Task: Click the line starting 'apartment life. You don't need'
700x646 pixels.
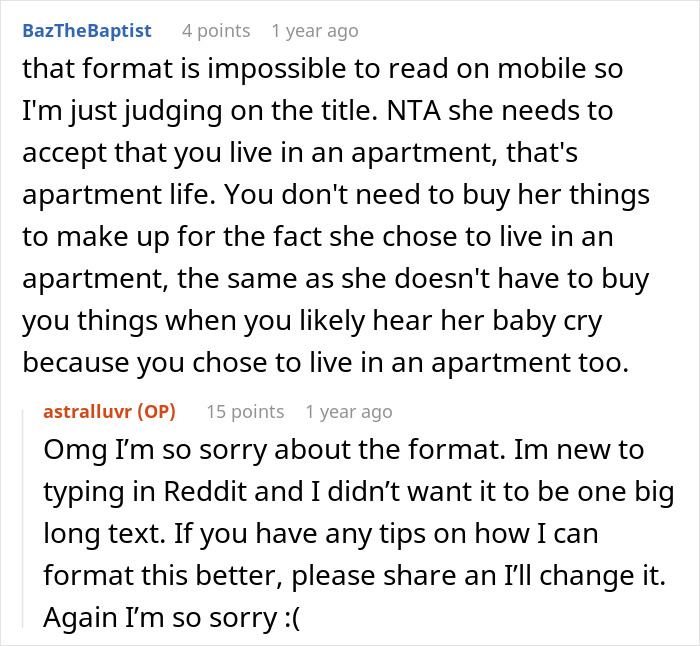Action: (336, 195)
